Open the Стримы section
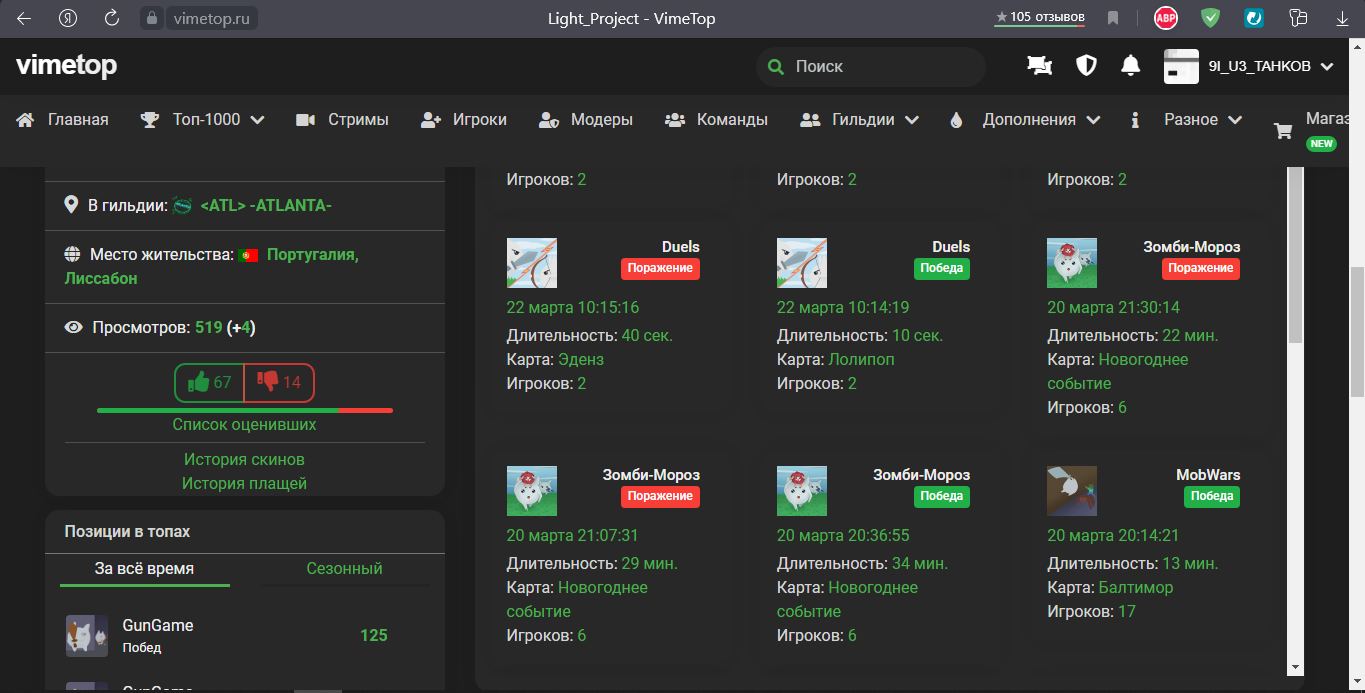Screen dimensions: 1365x693 (342, 120)
